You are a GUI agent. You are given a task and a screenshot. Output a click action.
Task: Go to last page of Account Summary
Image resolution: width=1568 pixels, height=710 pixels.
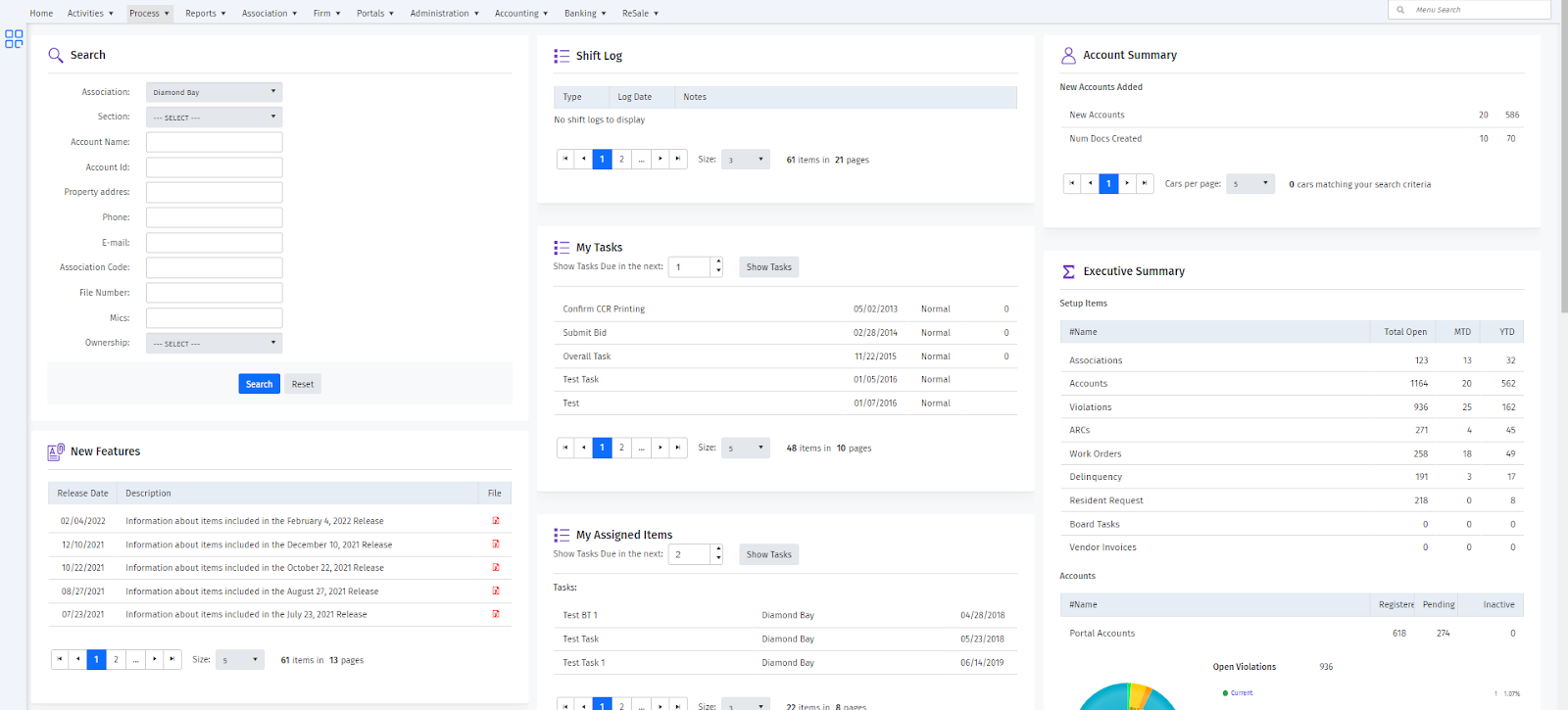(1145, 183)
